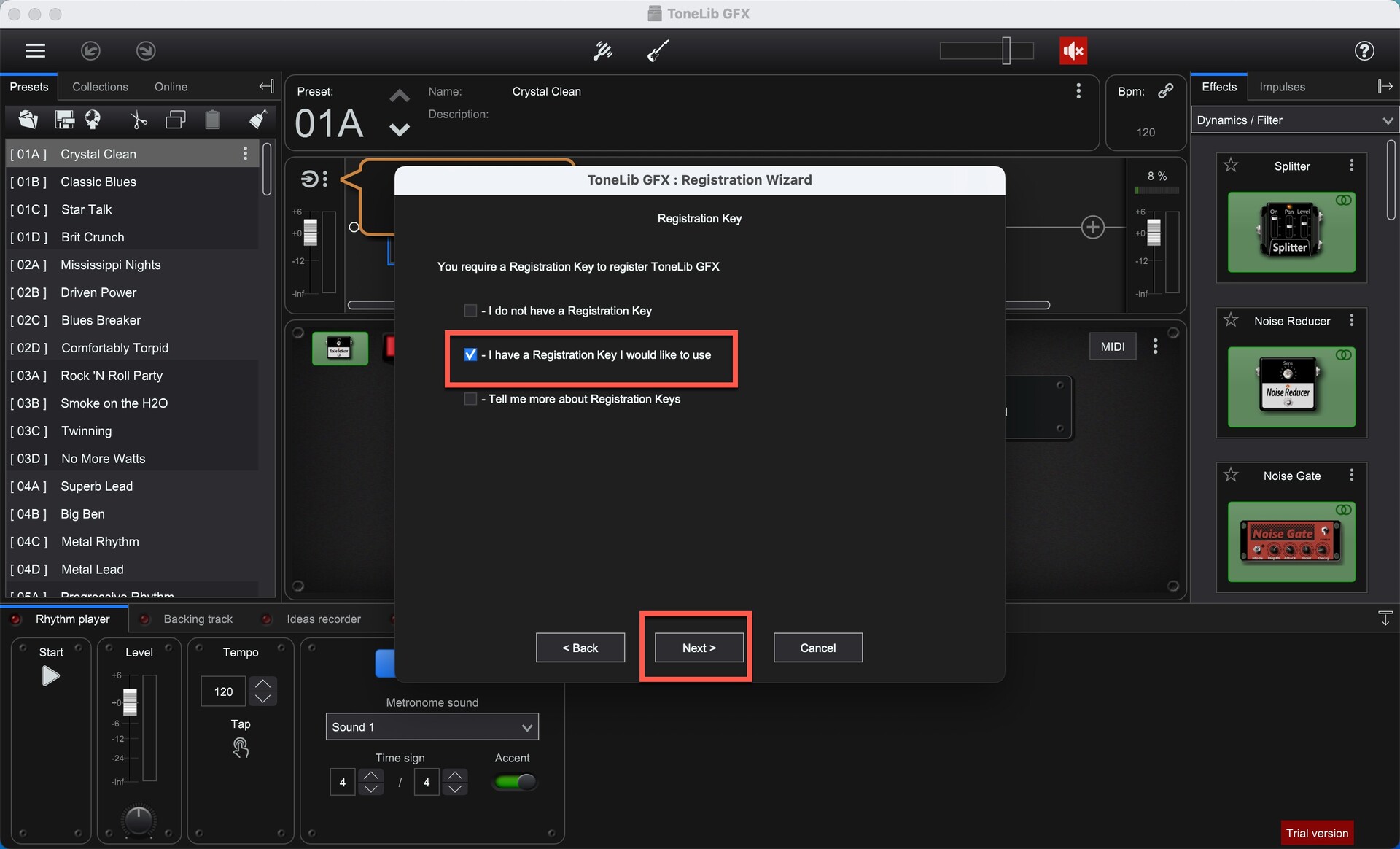The width and height of the screenshot is (1400, 849).
Task: Click the guitar icon in top bar
Action: point(658,50)
